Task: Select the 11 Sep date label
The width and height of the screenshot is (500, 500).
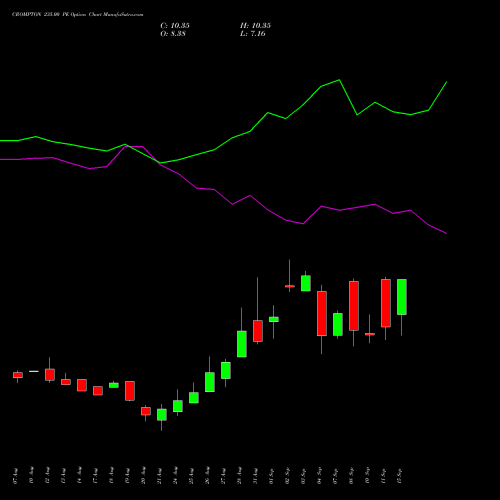Action: [x=384, y=476]
